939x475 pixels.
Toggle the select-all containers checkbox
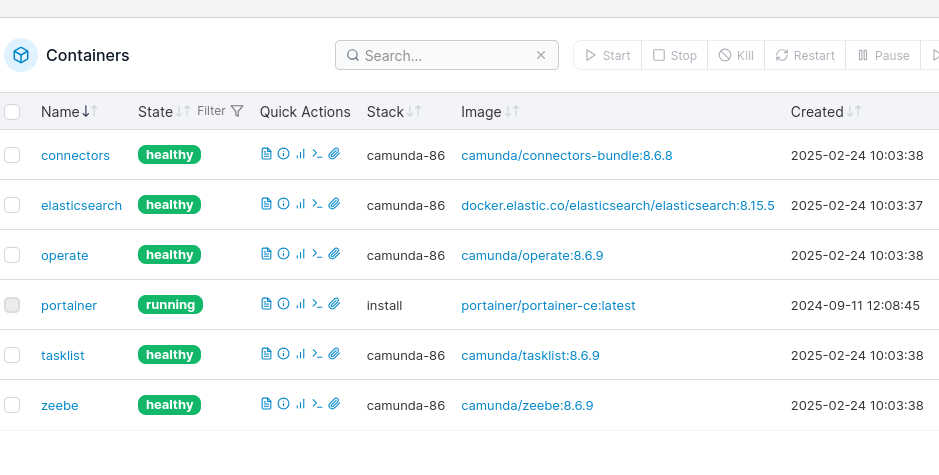(x=12, y=112)
